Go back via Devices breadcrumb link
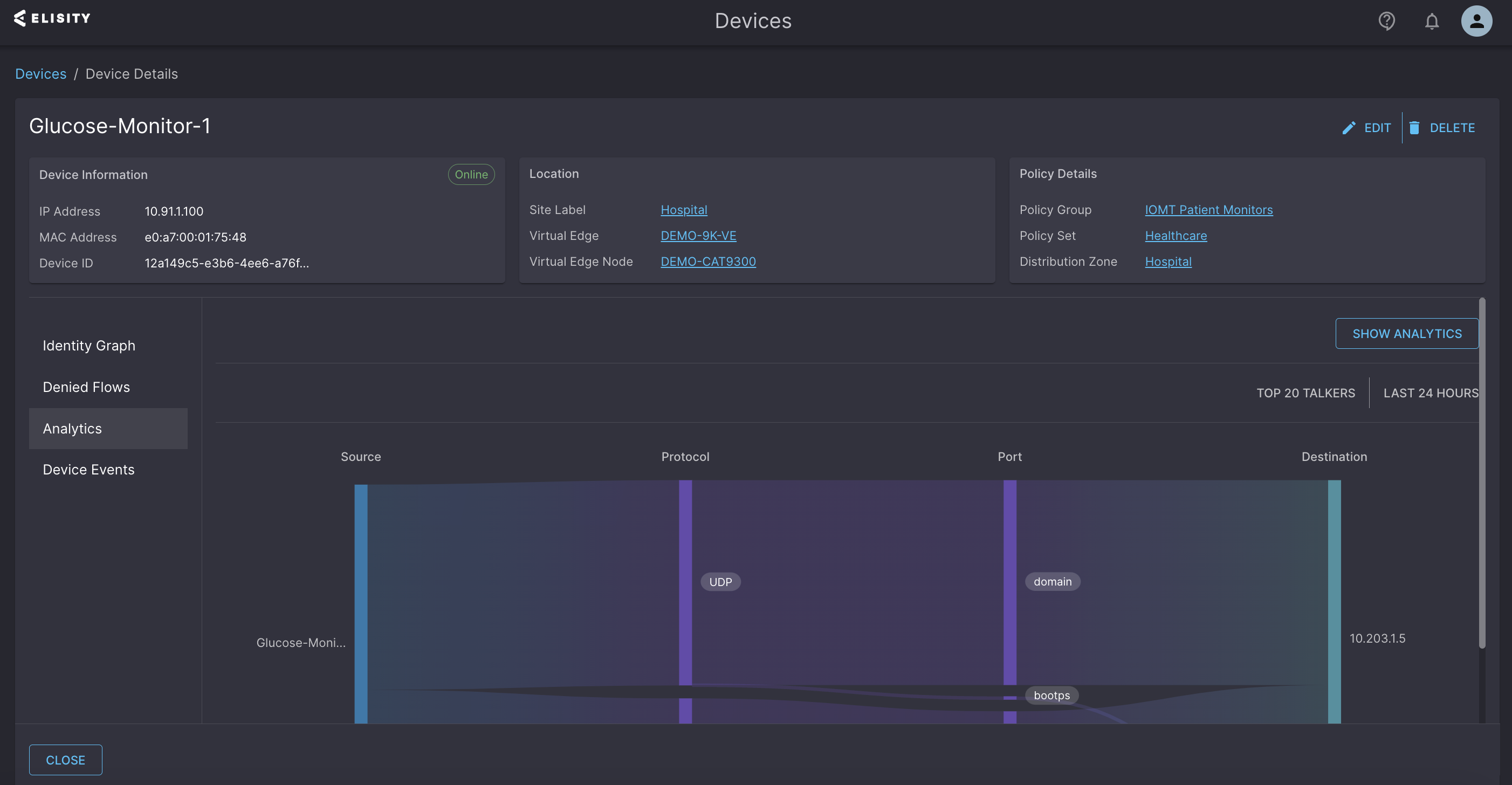Viewport: 1512px width, 785px height. pos(40,74)
